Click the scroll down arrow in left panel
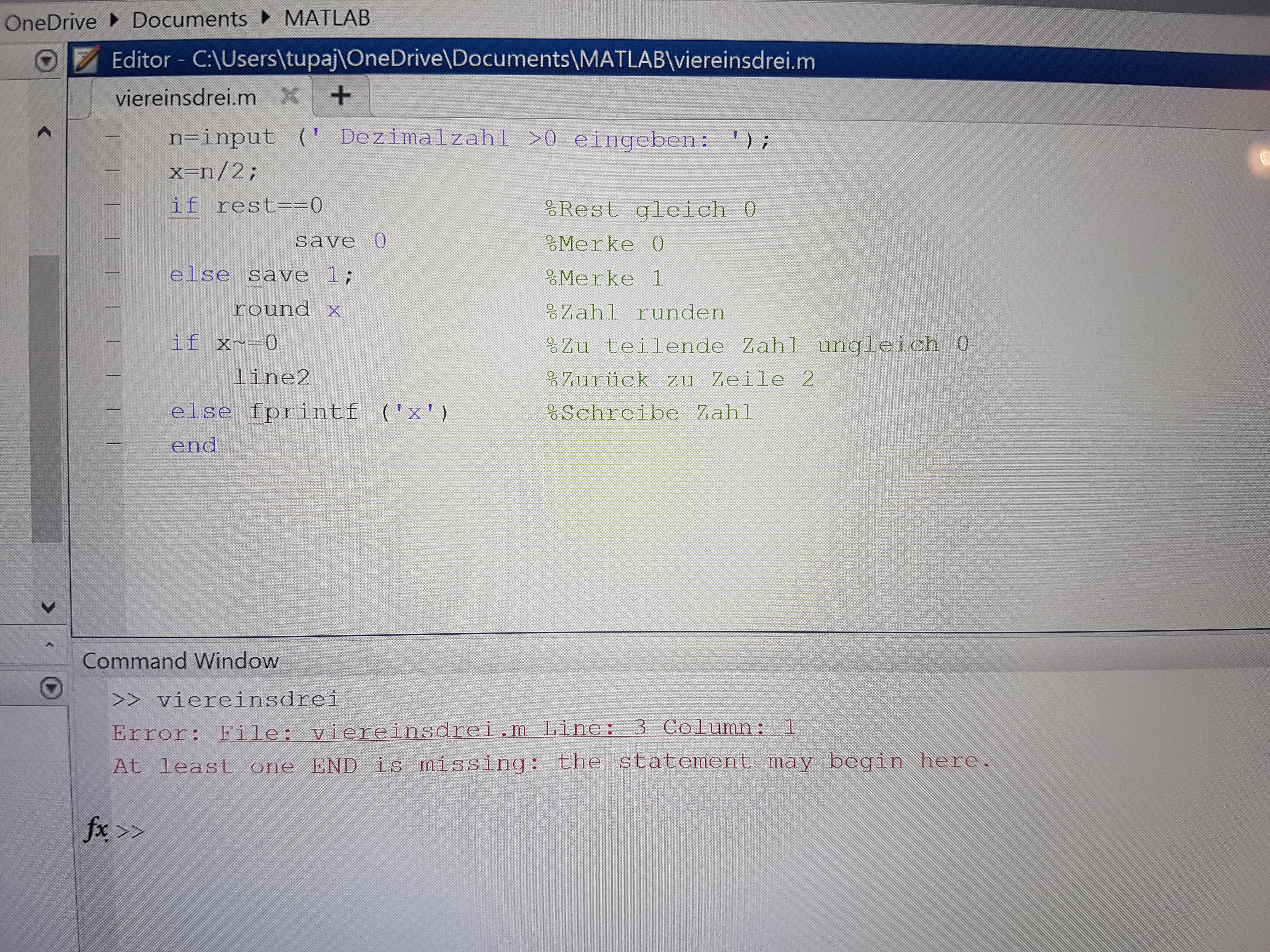 (x=48, y=607)
